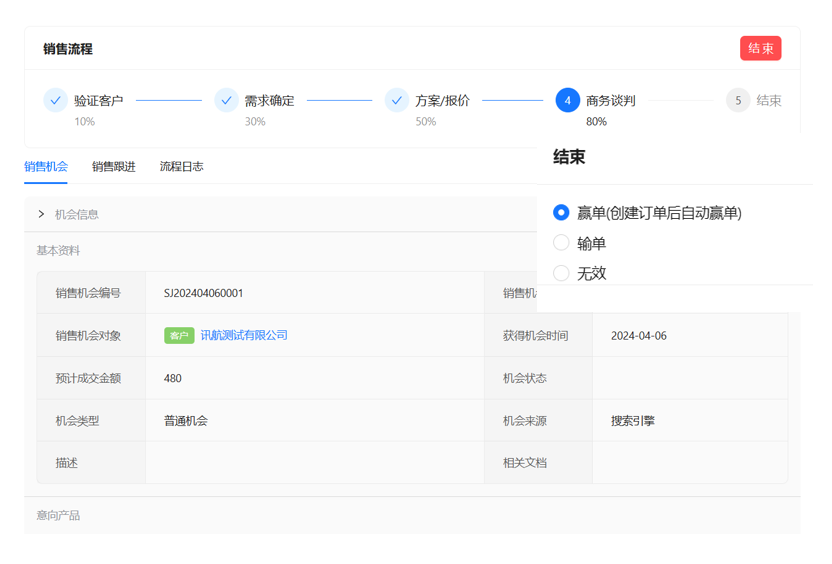Click the step 5 结束 circle
Screen dimensions: 832x564
pos(738,100)
